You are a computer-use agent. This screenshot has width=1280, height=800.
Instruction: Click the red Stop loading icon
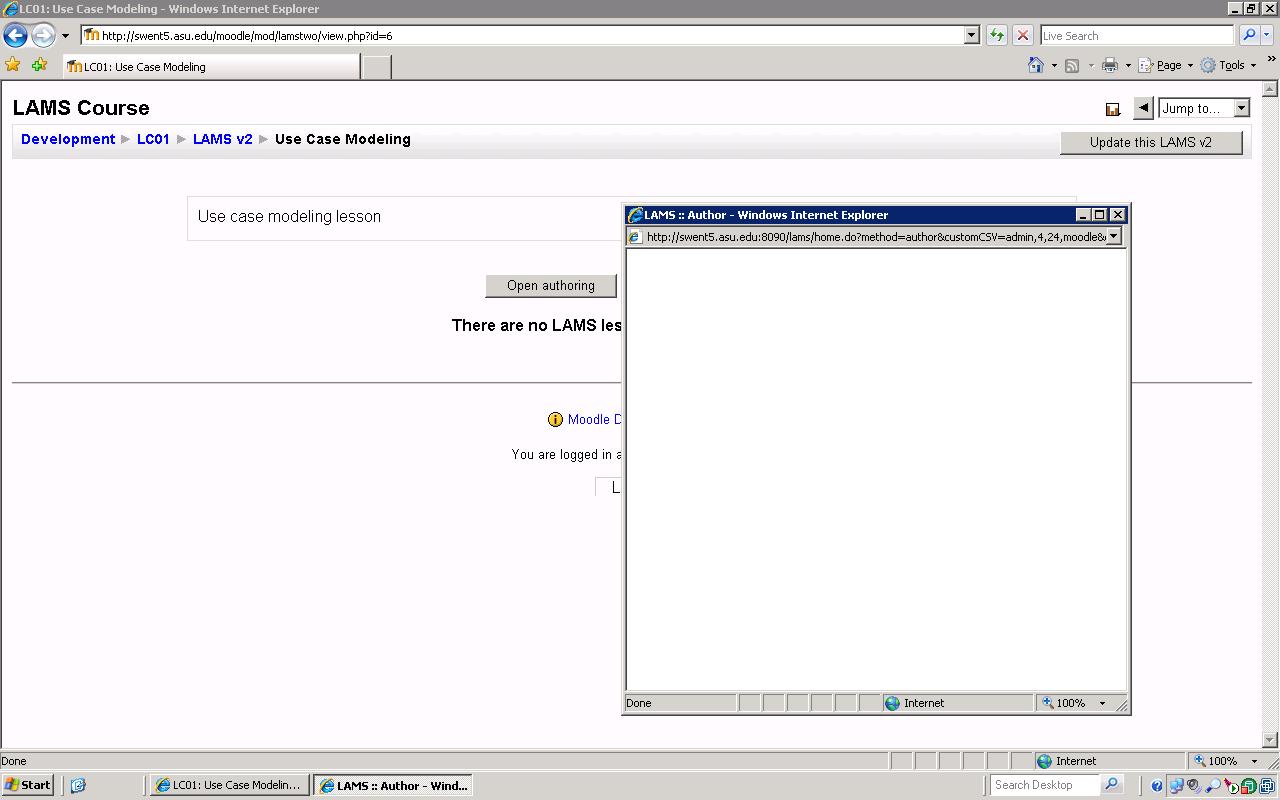pyautogui.click(x=1022, y=35)
